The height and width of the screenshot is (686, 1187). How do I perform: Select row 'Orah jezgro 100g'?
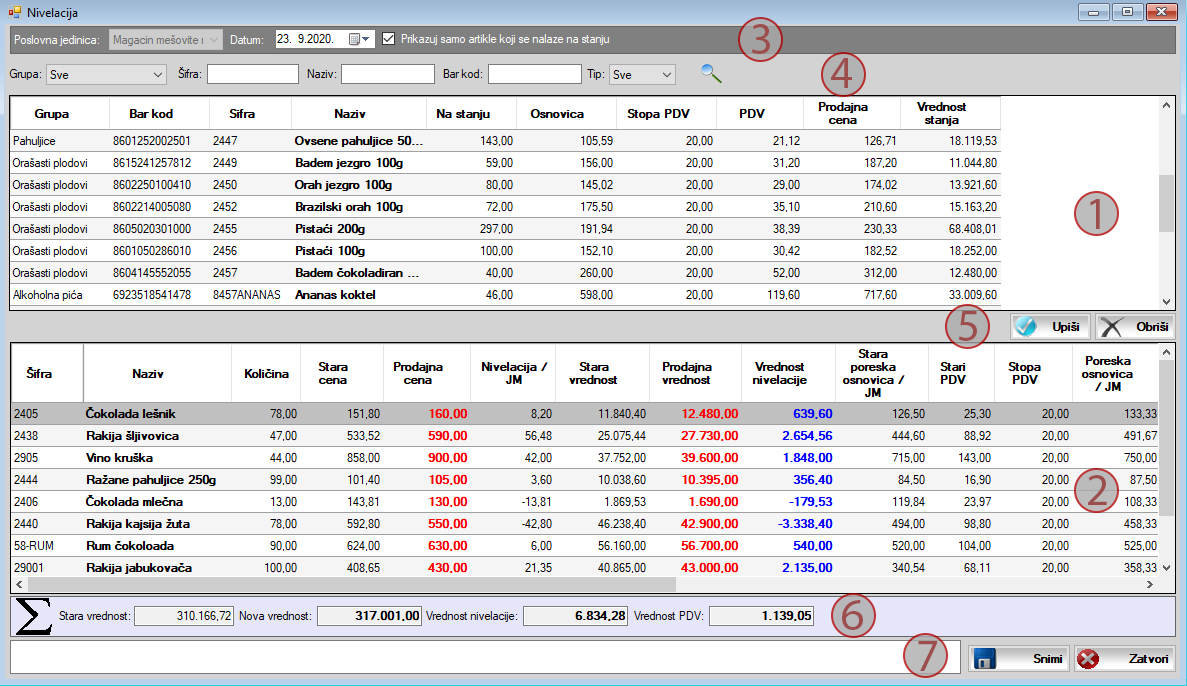tap(506, 185)
